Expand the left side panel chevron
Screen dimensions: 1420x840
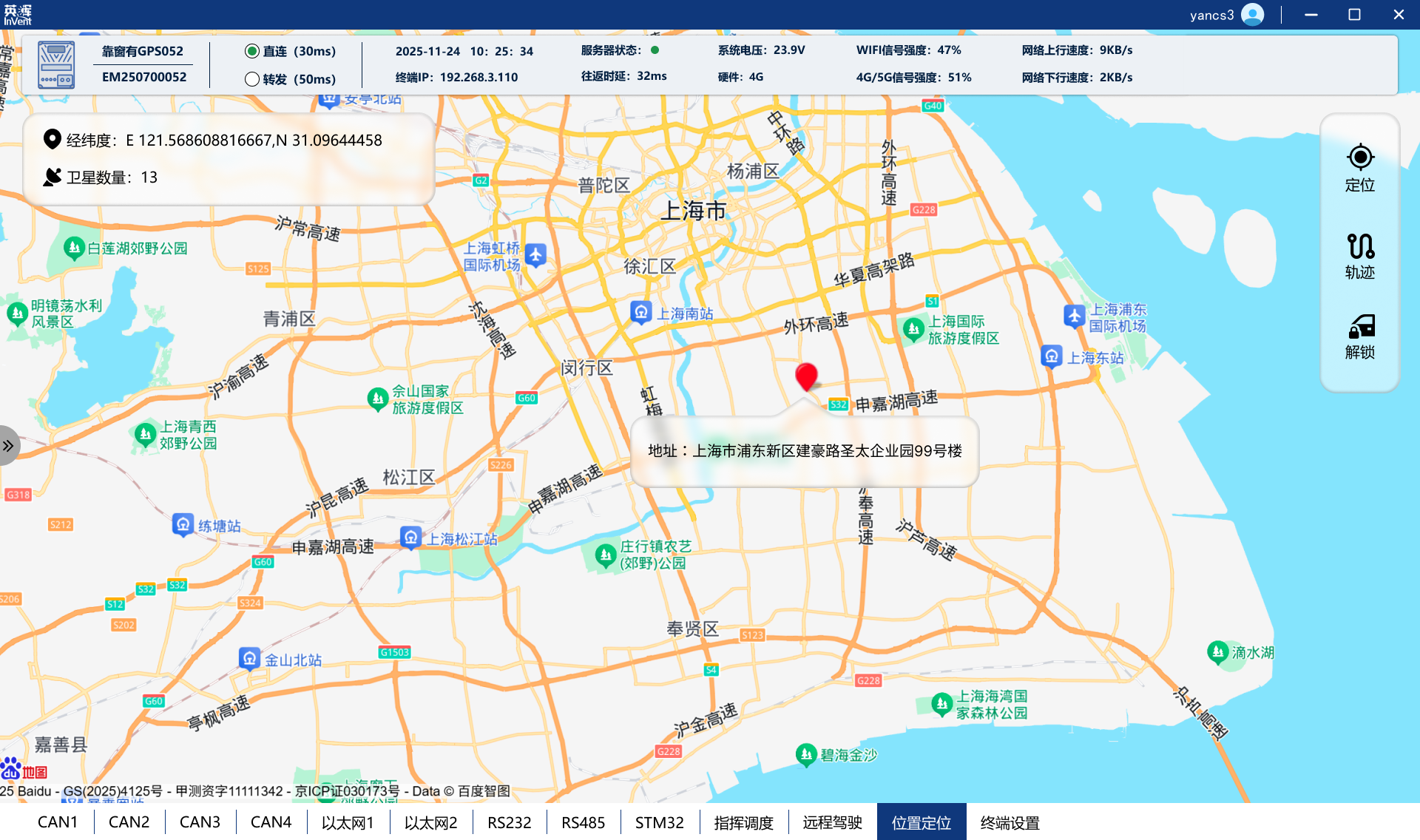pos(8,446)
